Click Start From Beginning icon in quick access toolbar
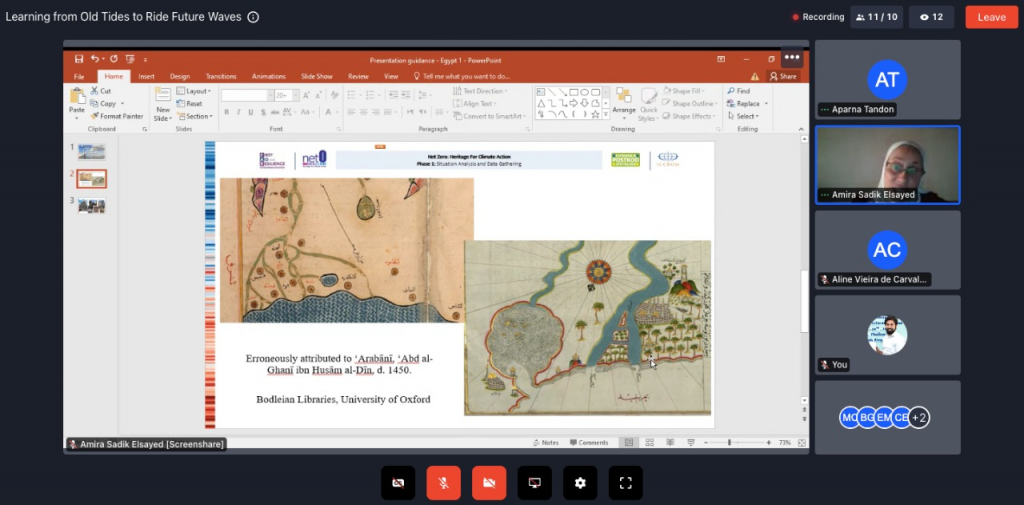Screen dimensions: 1024x505 [130, 59]
